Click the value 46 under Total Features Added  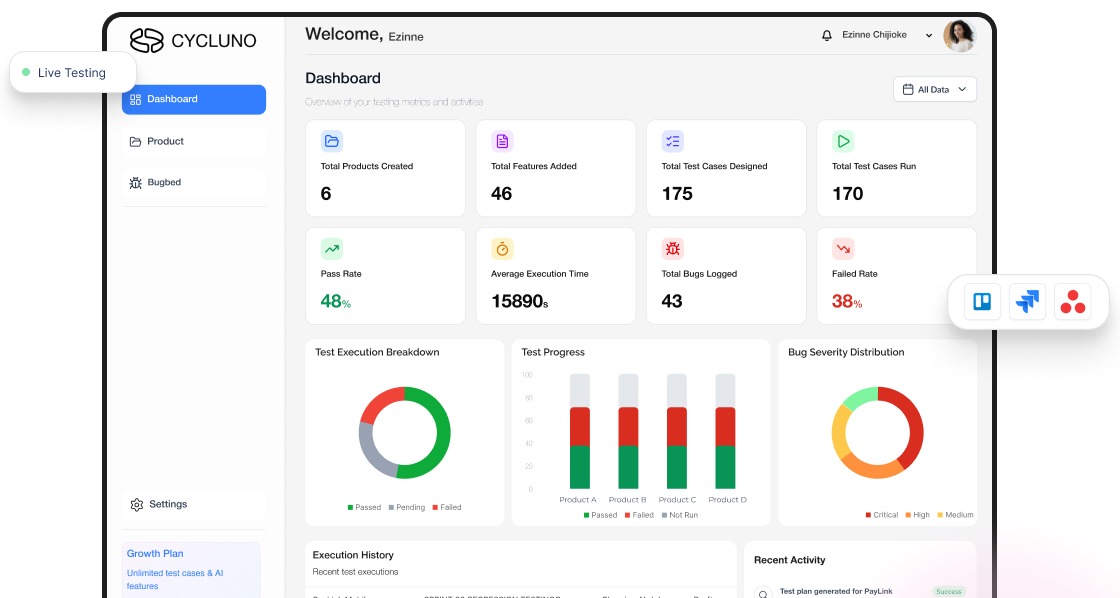501,194
